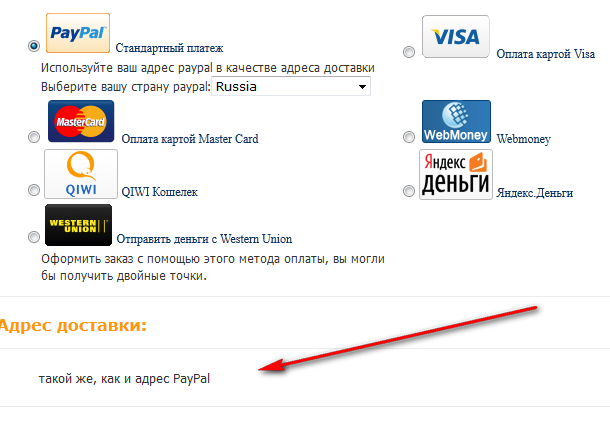Image resolution: width=610 pixels, height=443 pixels.
Task: Choose the Western Union radio button
Action: [x=34, y=237]
